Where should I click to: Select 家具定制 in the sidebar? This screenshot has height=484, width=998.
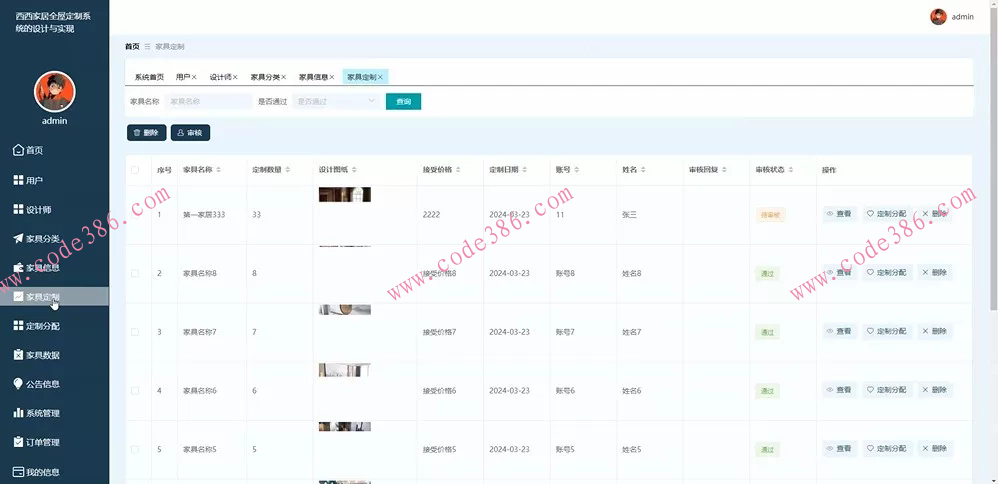54,297
